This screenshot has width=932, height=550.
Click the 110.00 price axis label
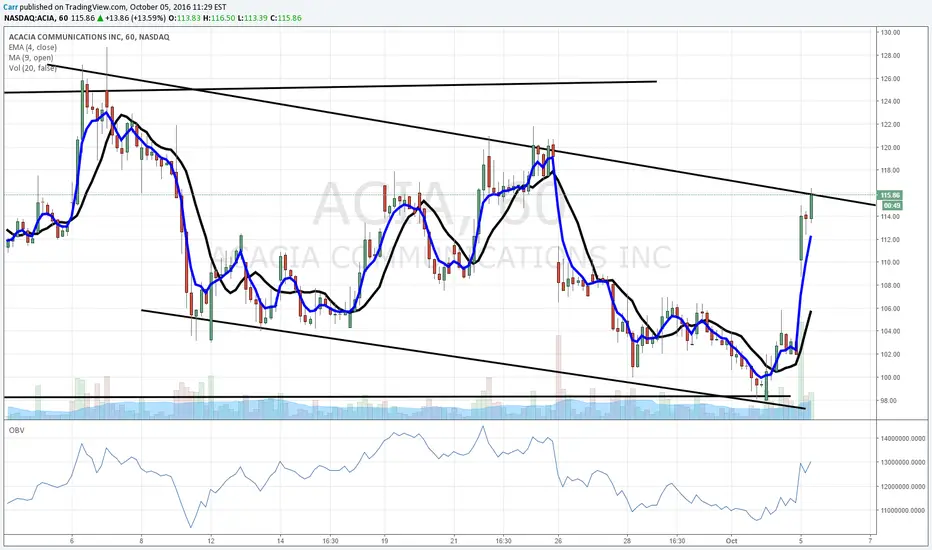pos(891,262)
